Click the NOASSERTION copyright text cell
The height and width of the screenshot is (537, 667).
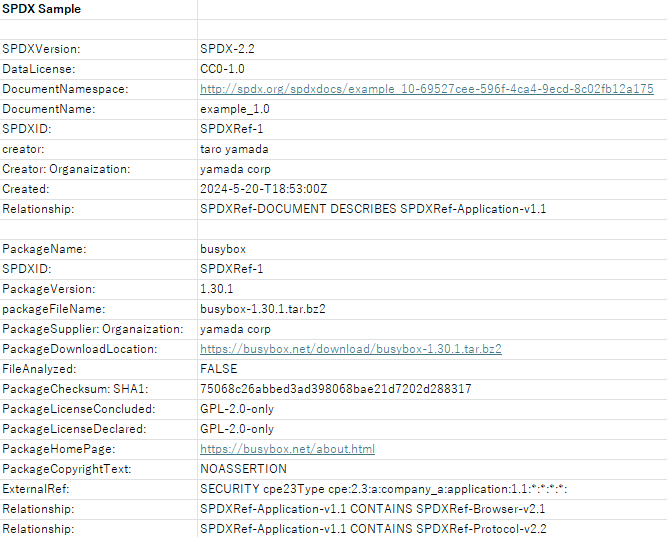point(243,469)
